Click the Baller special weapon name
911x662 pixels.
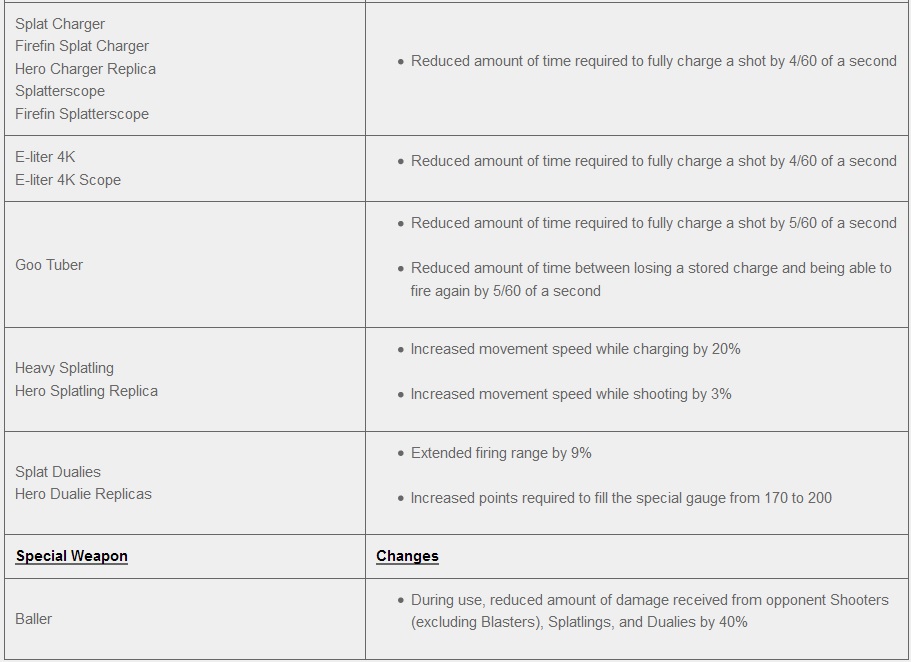pyautogui.click(x=34, y=619)
